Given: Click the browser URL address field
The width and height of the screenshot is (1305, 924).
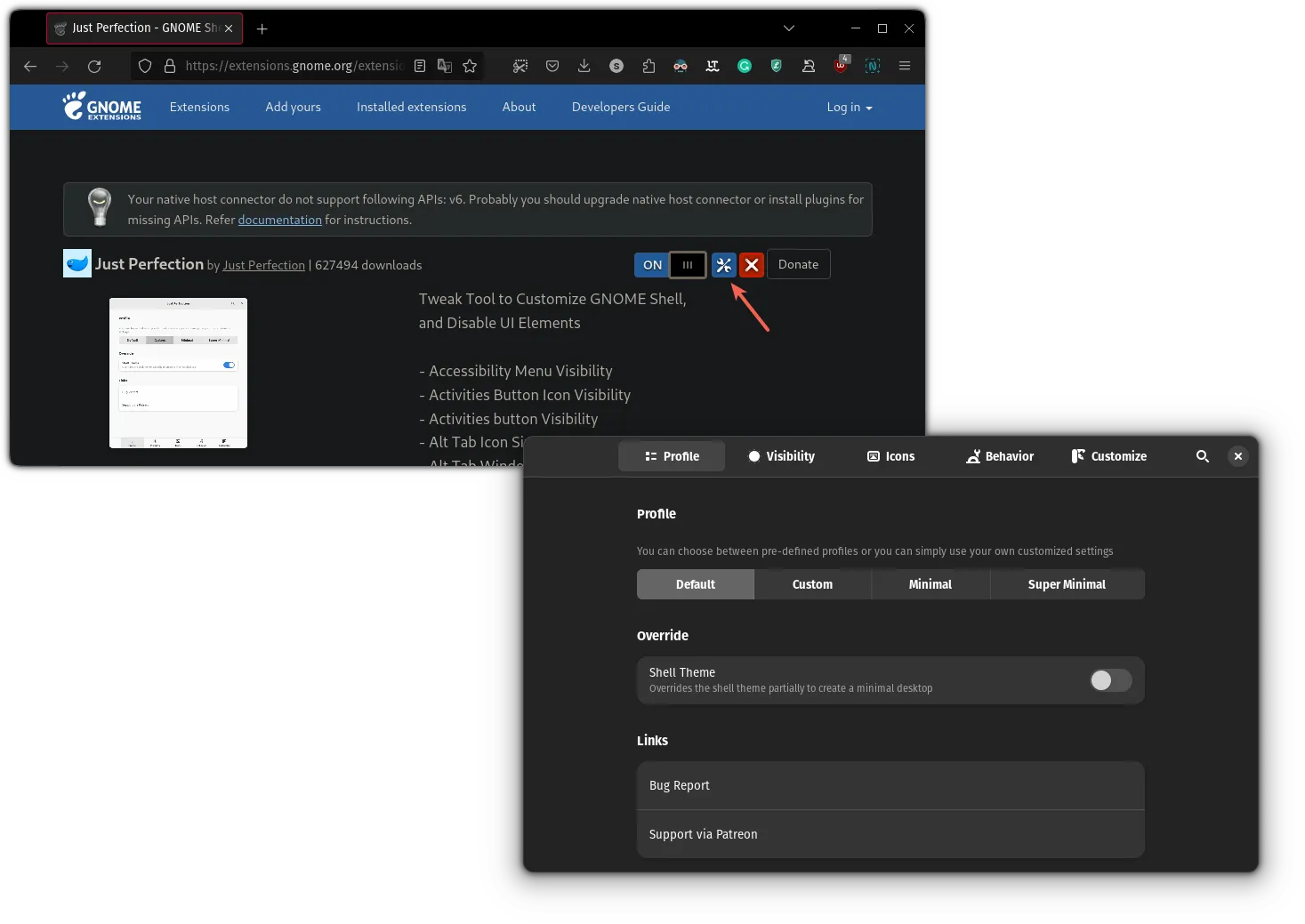Looking at the screenshot, I should tap(294, 66).
